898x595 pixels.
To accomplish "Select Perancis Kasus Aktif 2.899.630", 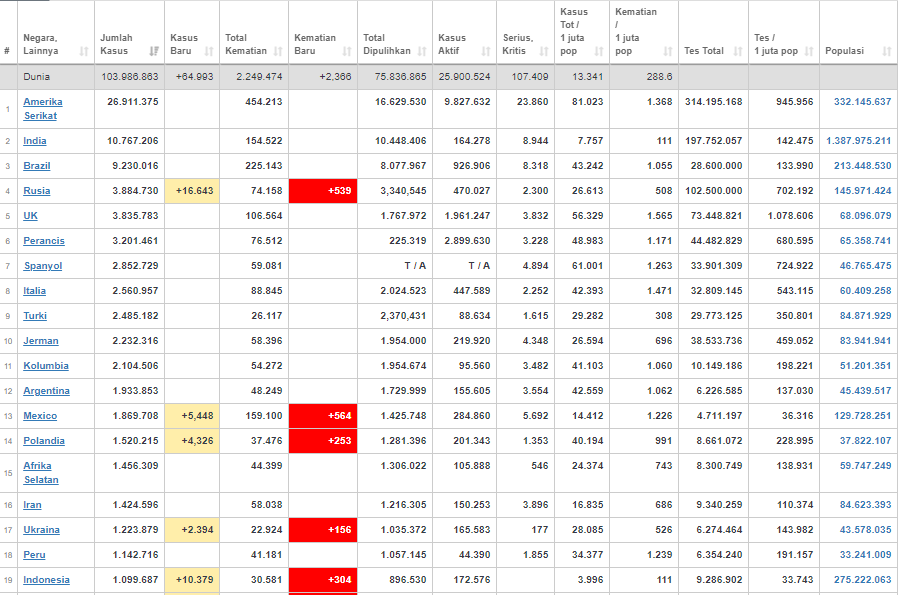I will tap(467, 241).
